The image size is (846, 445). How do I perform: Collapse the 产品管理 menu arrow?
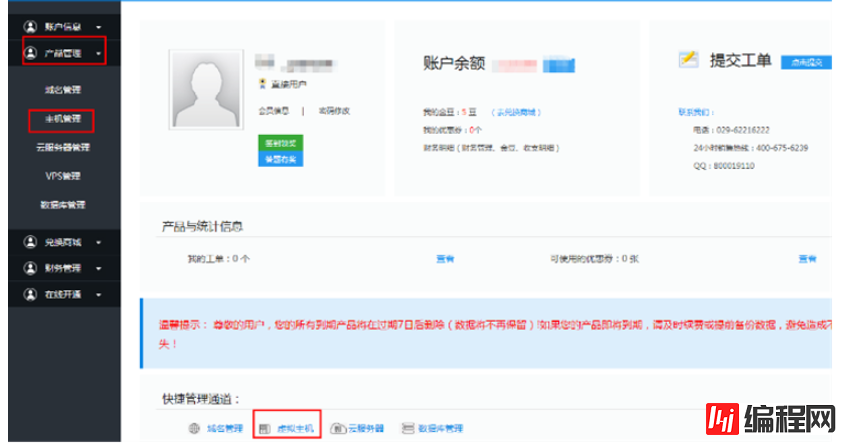98,54
